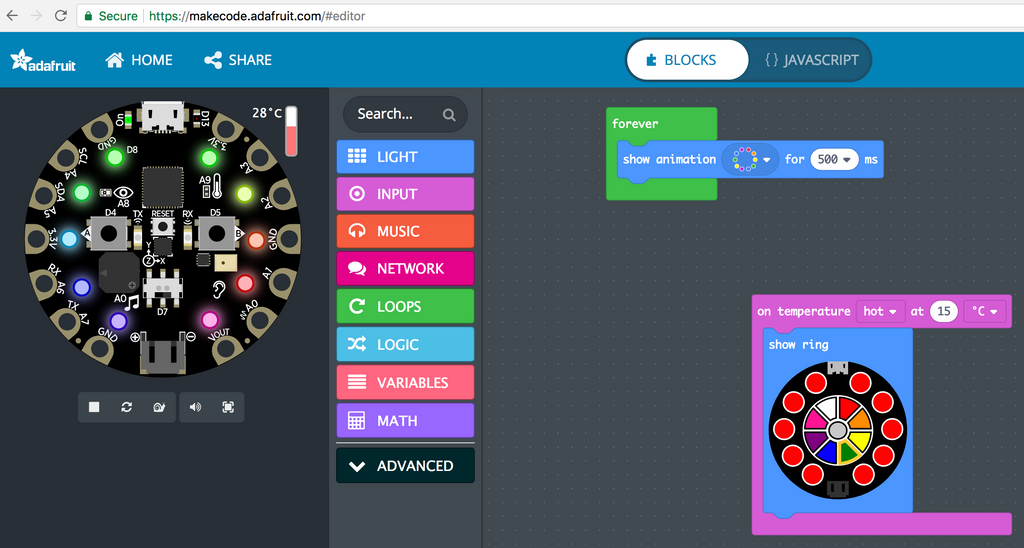Toggle slow-motion snail mode

click(158, 407)
